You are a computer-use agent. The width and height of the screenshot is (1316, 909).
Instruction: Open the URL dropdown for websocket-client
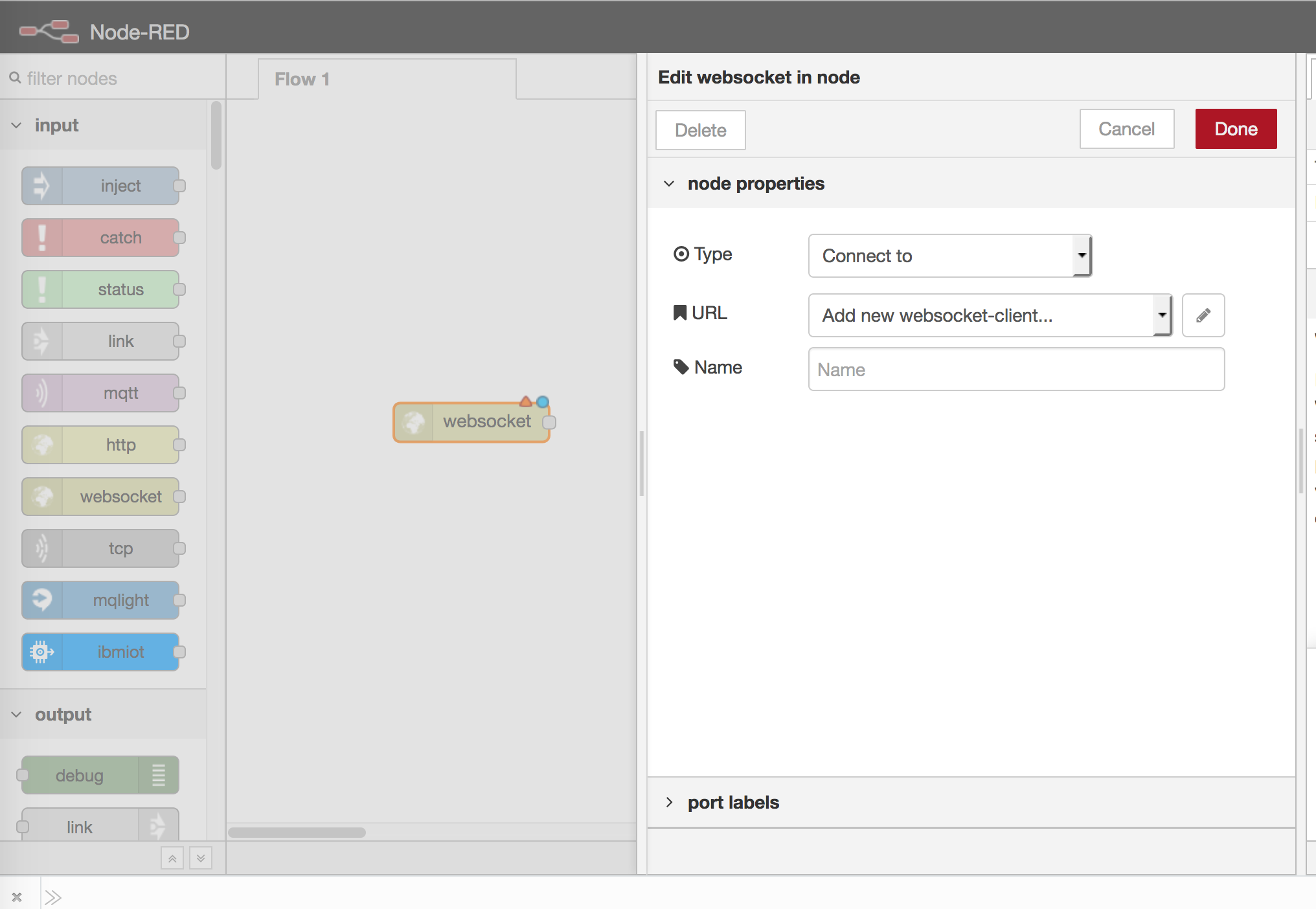point(990,315)
